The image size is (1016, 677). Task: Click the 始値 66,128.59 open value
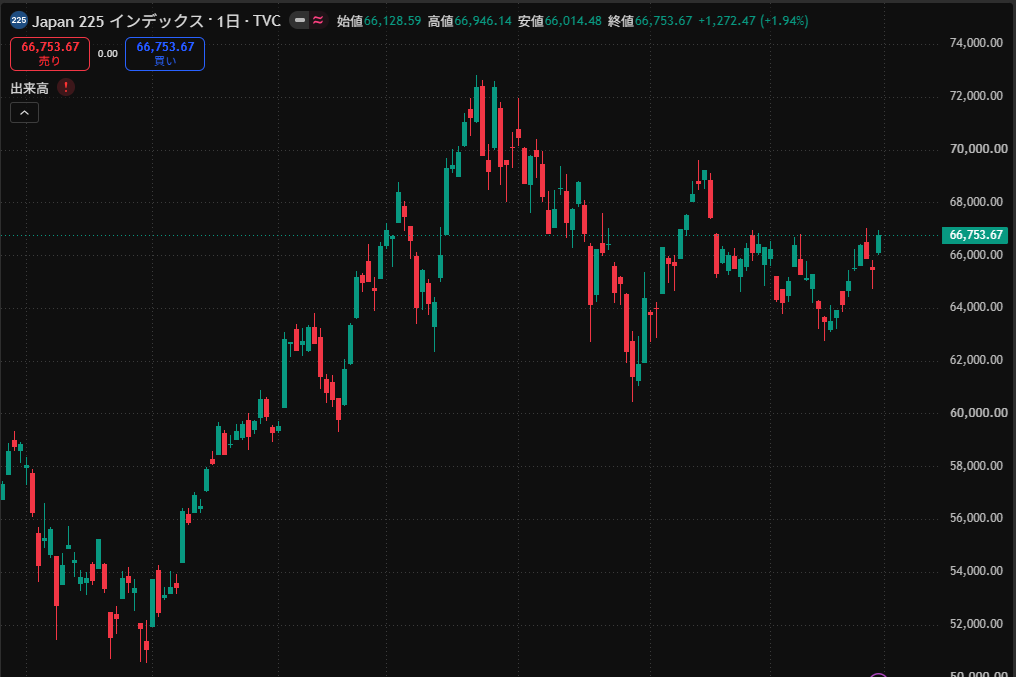click(x=379, y=21)
